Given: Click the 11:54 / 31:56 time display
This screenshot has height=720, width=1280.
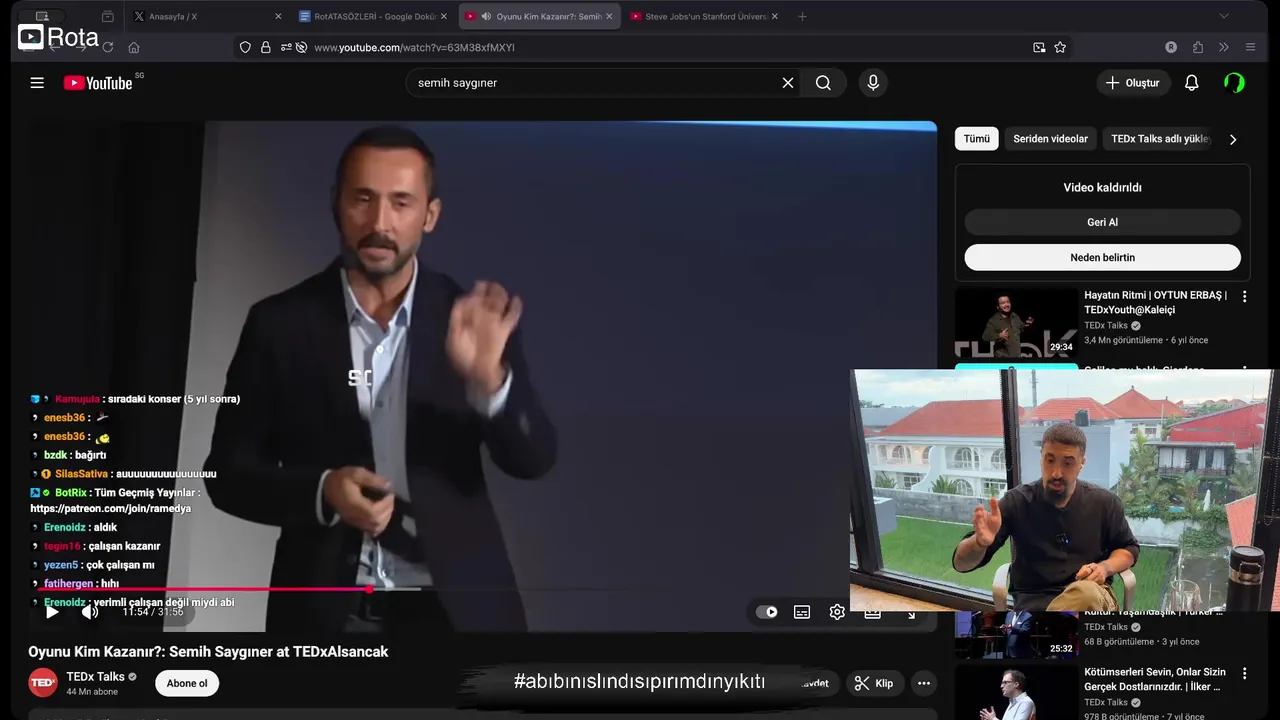Looking at the screenshot, I should pos(153,612).
